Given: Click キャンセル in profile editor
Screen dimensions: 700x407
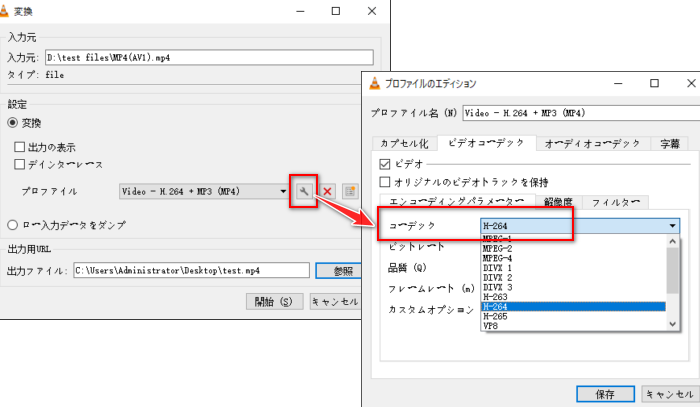Looking at the screenshot, I should 670,394.
